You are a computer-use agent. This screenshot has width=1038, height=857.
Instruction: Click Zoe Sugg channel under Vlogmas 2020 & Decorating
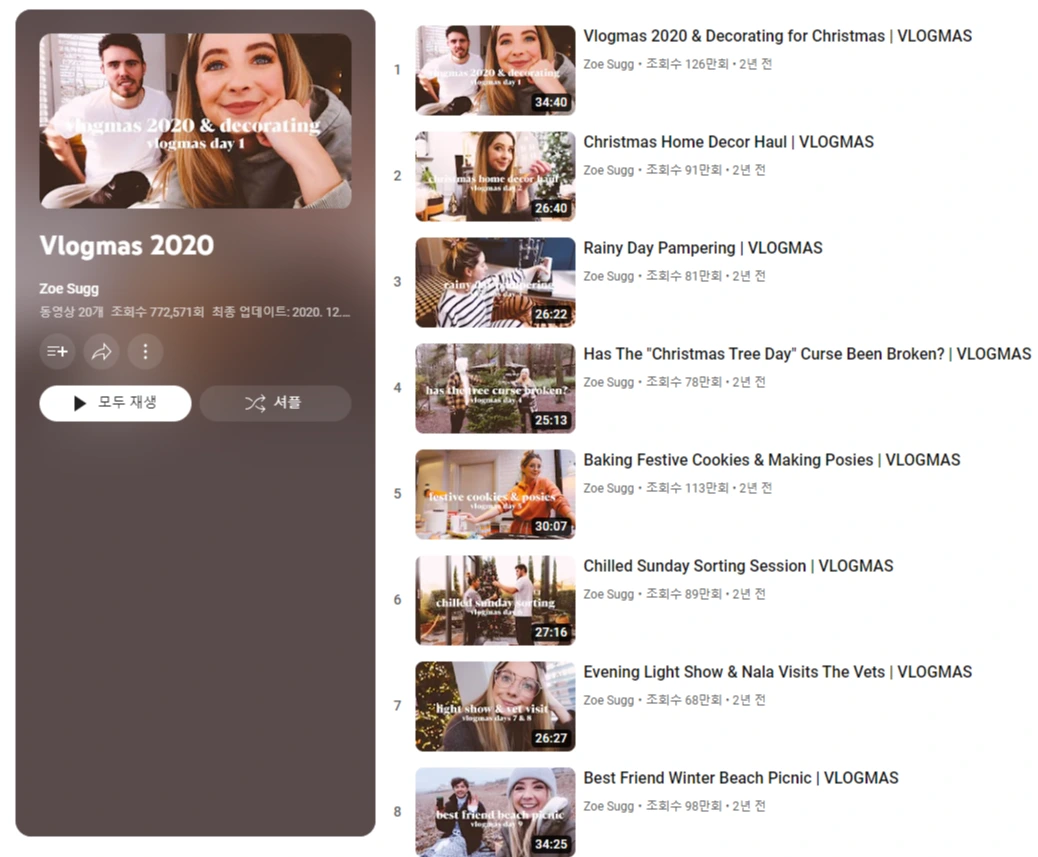[x=608, y=64]
